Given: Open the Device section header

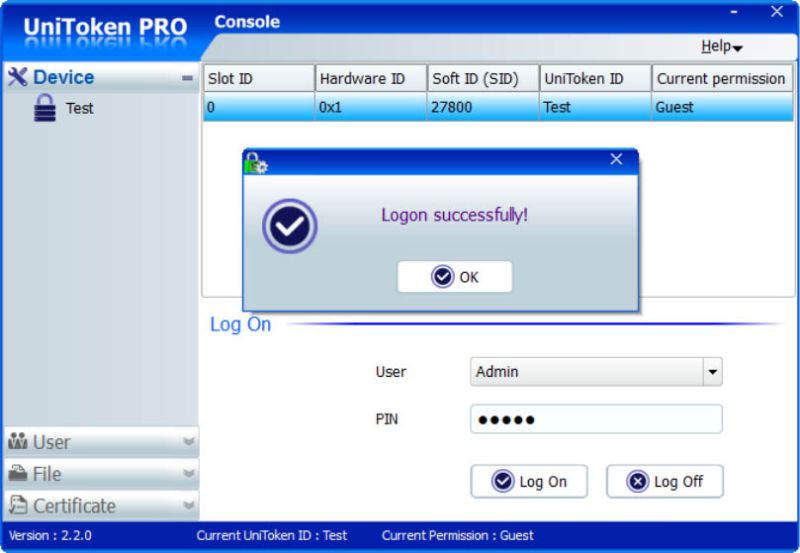Looking at the screenshot, I should (101, 78).
